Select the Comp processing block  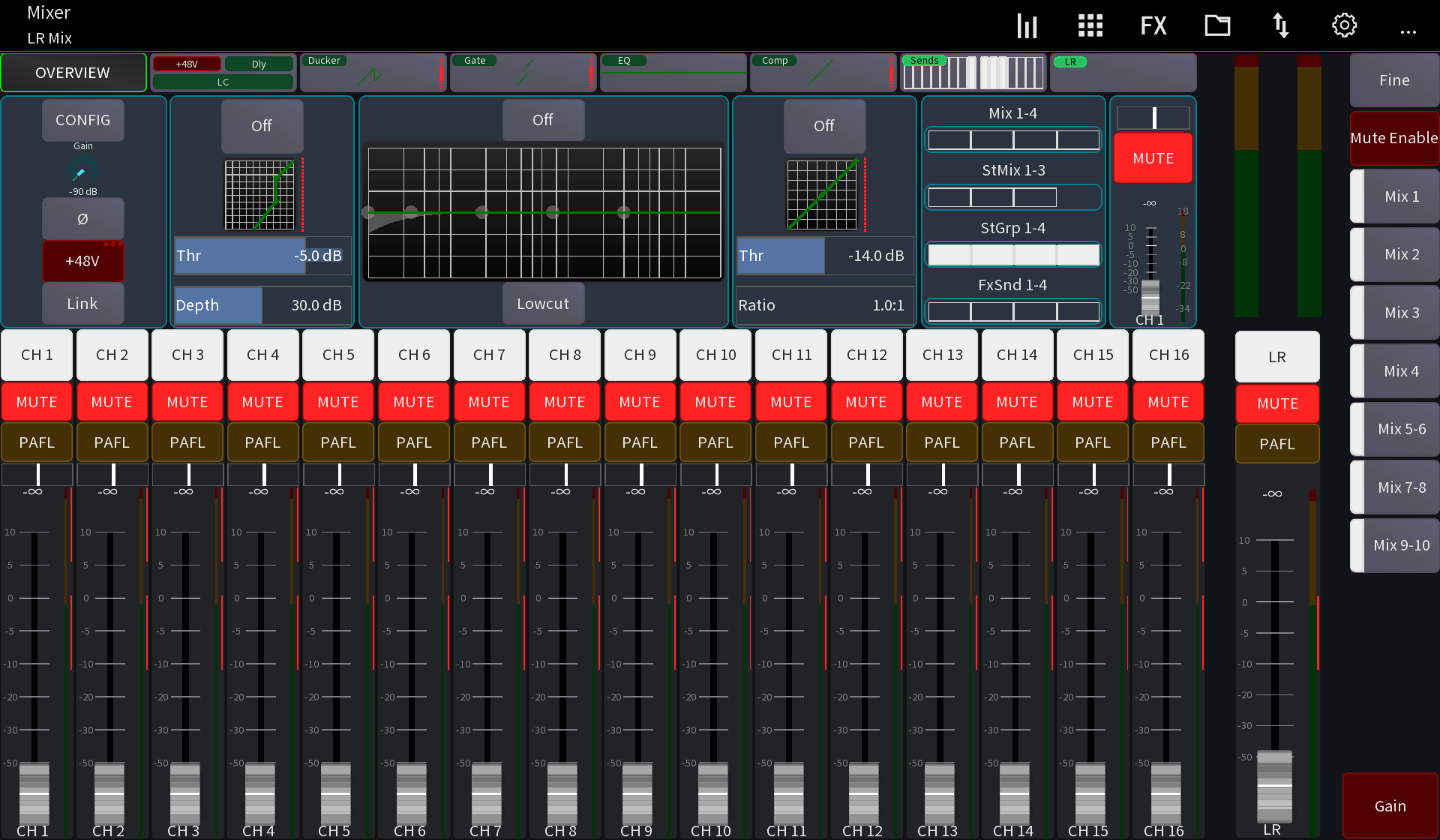[x=823, y=72]
